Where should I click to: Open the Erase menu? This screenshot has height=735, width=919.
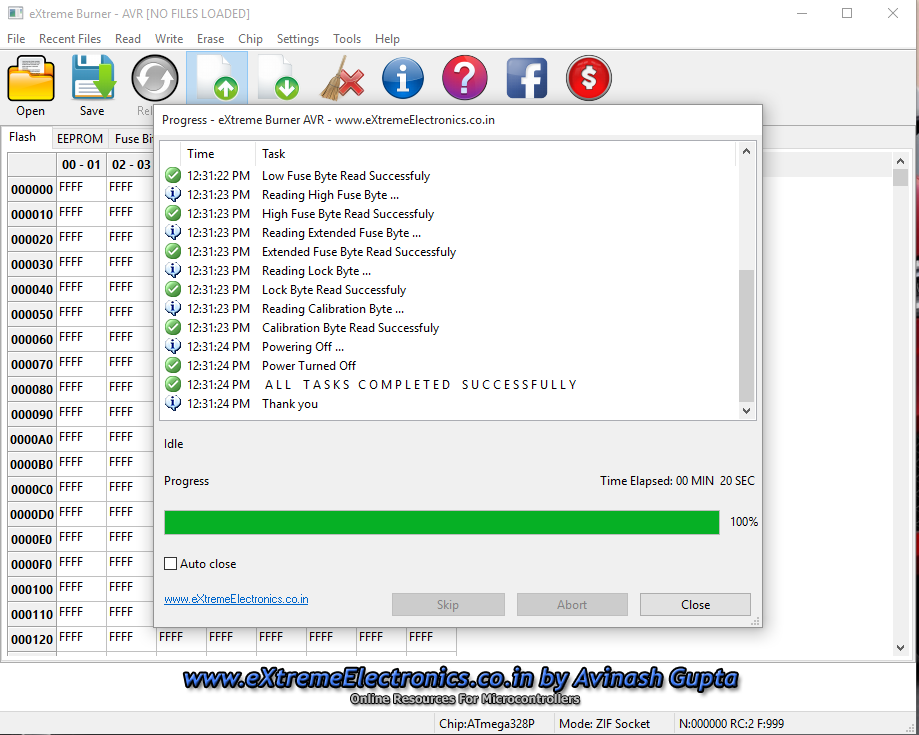(210, 39)
